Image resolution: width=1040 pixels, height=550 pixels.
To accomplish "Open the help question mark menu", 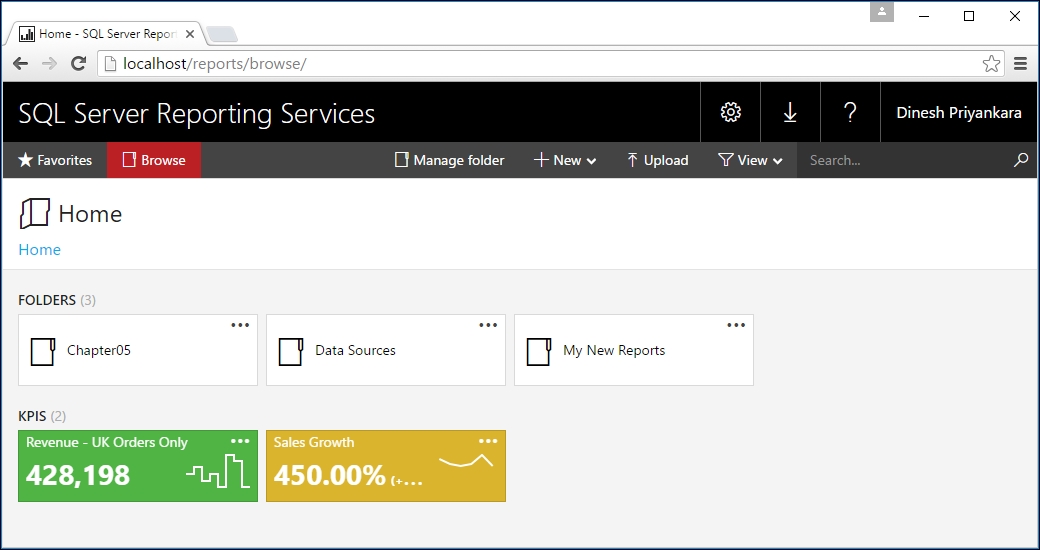I will (850, 112).
